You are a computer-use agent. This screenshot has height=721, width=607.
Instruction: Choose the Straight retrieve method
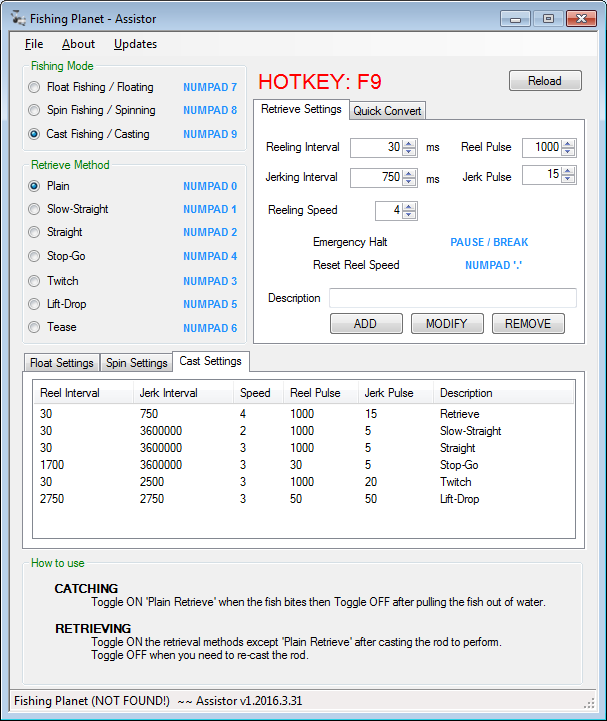click(55, 232)
